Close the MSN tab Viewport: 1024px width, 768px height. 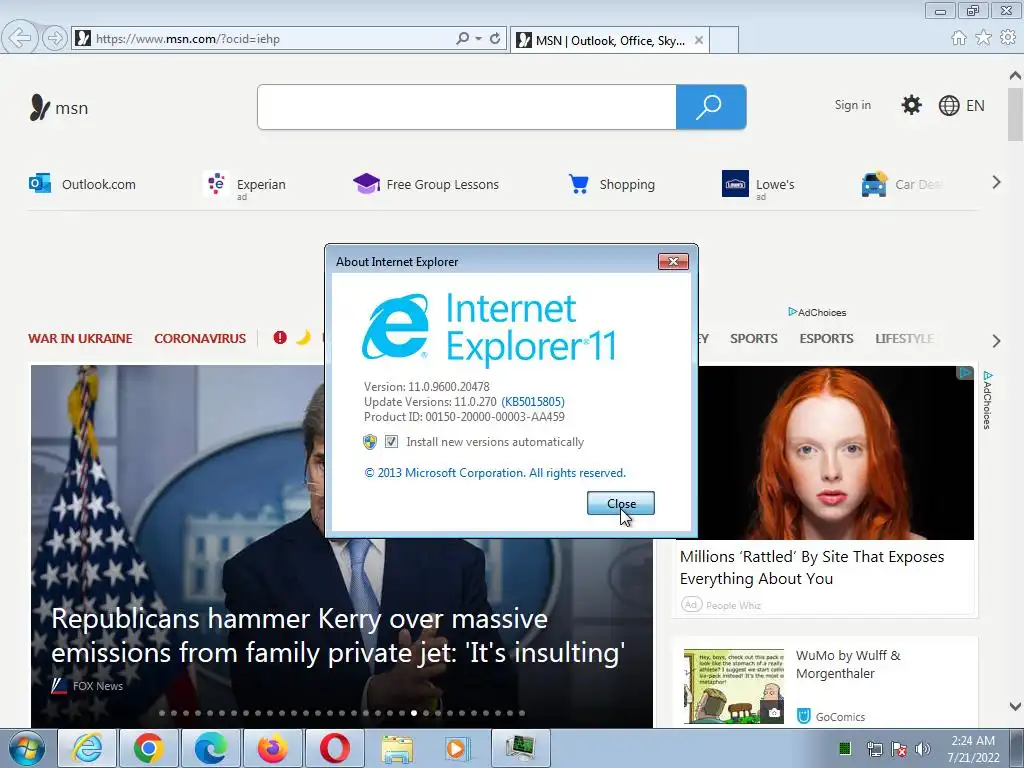click(x=699, y=40)
